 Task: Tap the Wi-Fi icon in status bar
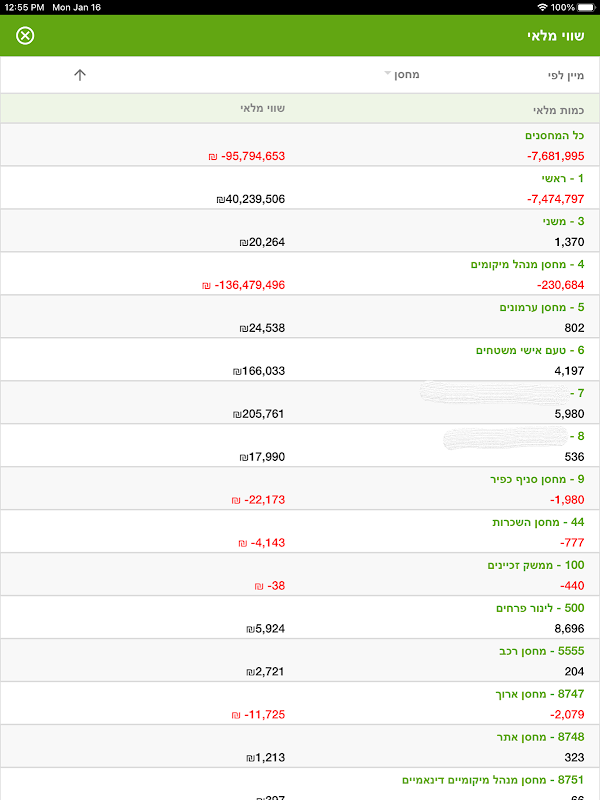(x=542, y=7)
